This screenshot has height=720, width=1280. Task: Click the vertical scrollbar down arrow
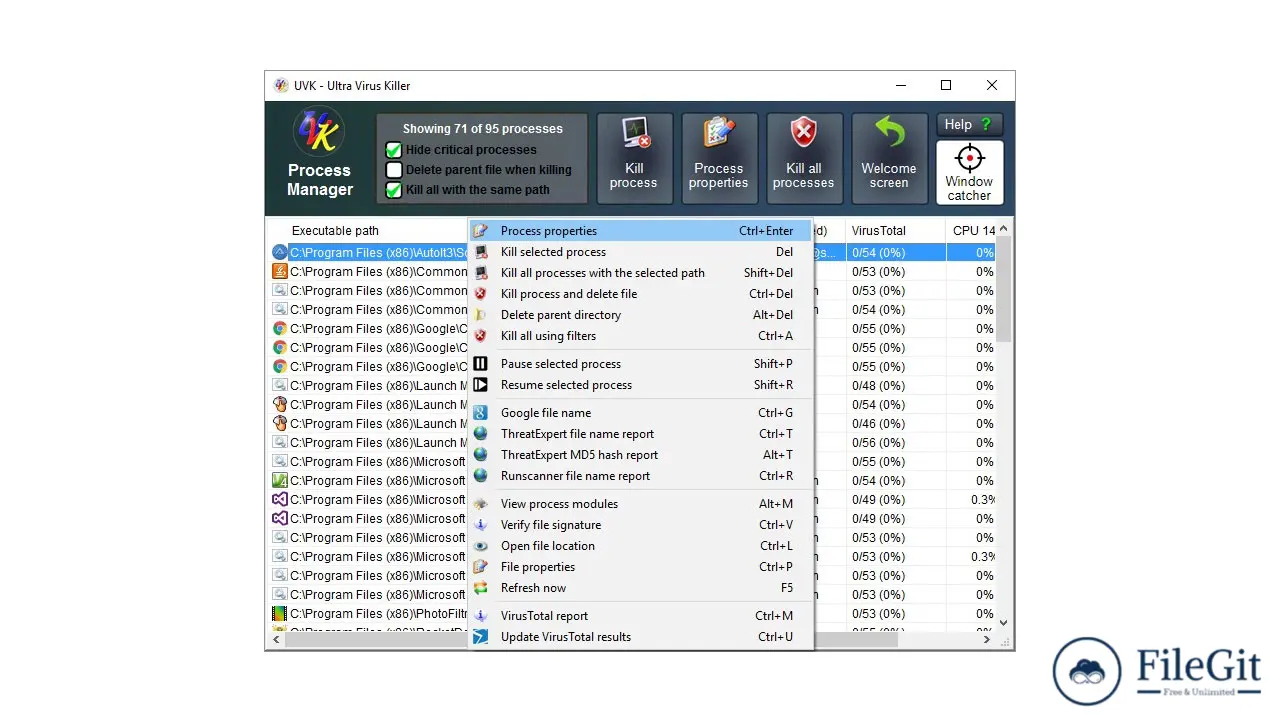click(x=1005, y=623)
